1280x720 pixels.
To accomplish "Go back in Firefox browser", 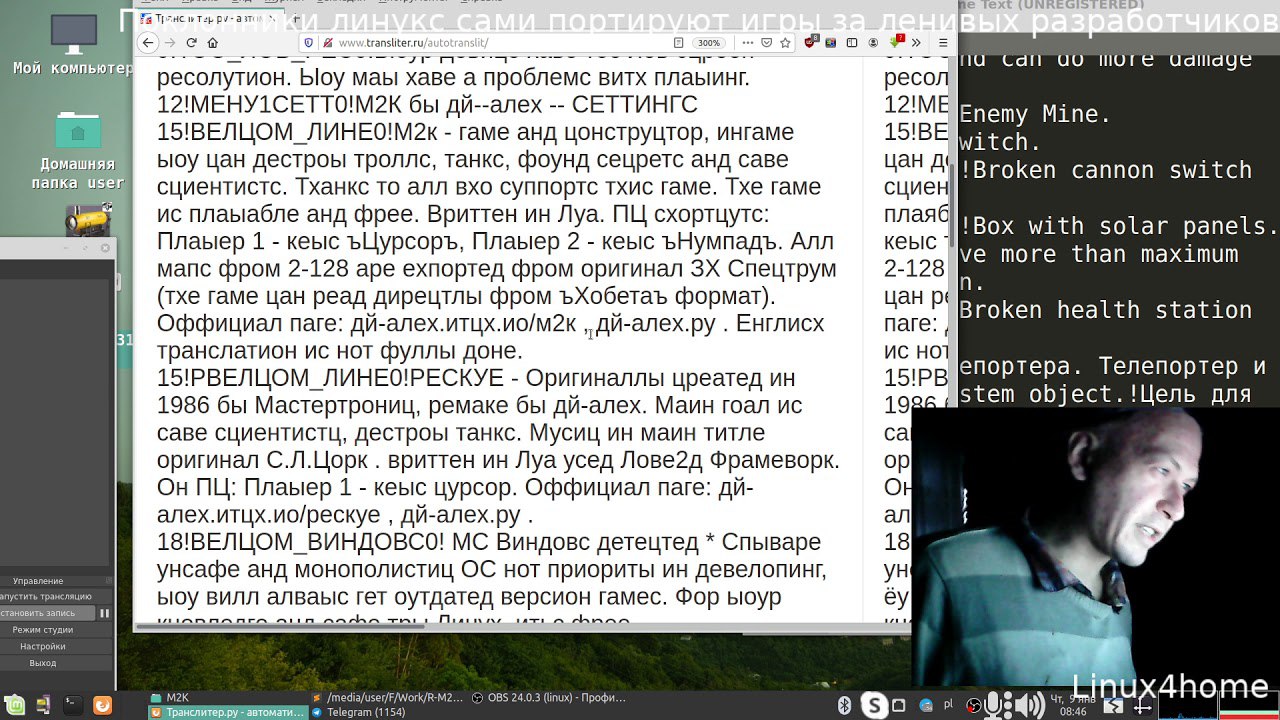I will 148,43.
